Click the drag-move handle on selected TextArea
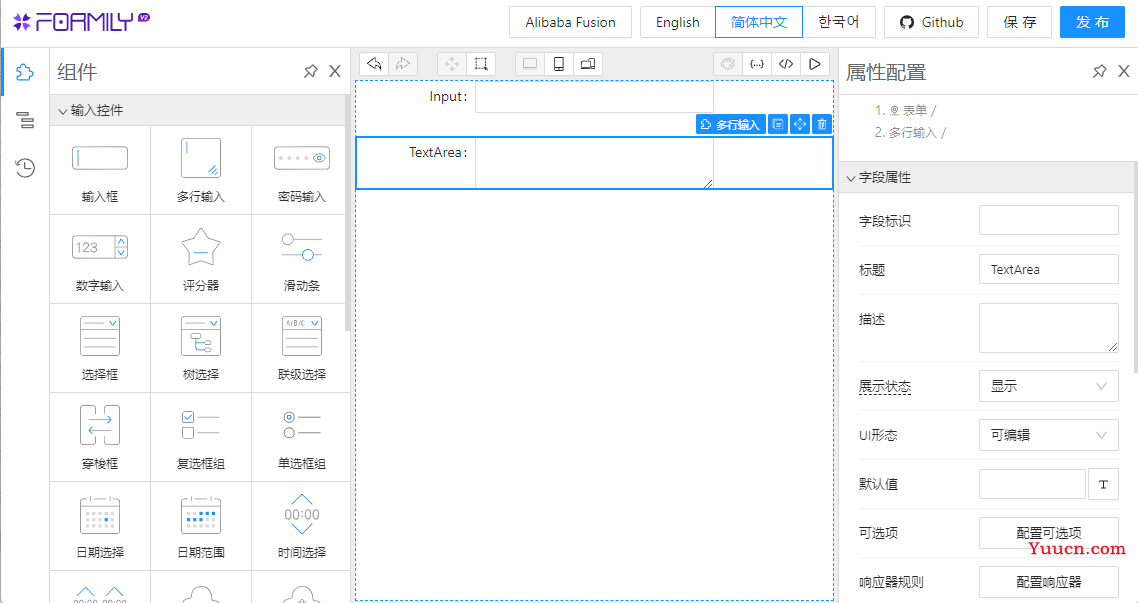 (x=800, y=125)
